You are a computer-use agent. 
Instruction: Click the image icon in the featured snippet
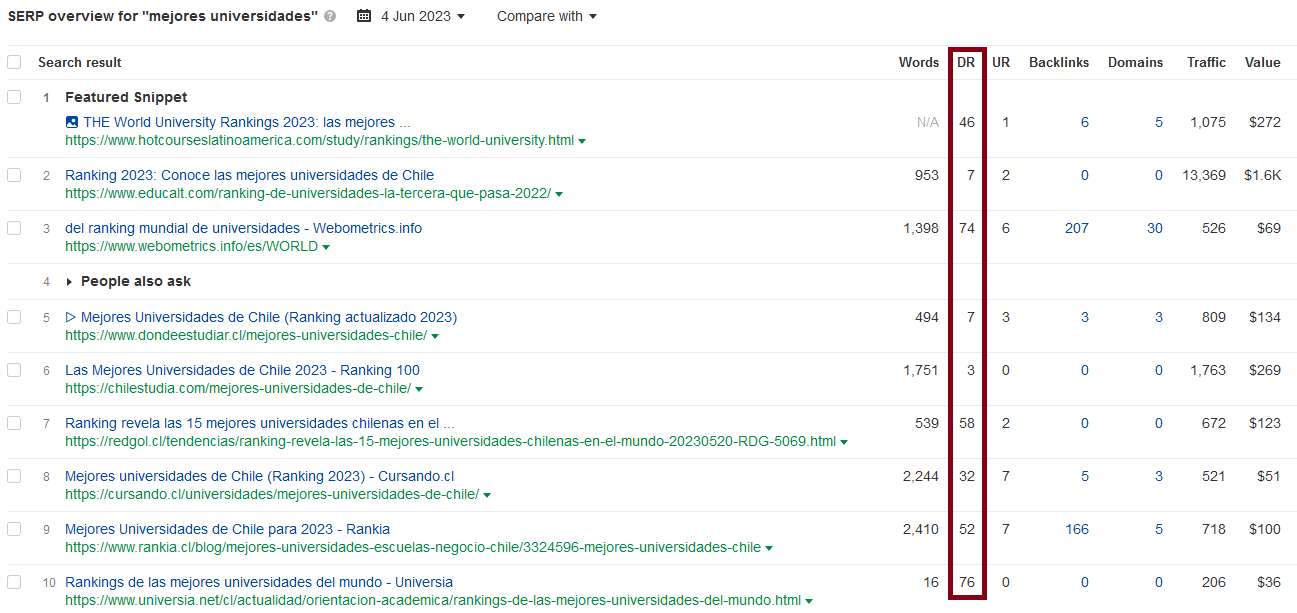pyautogui.click(x=72, y=122)
